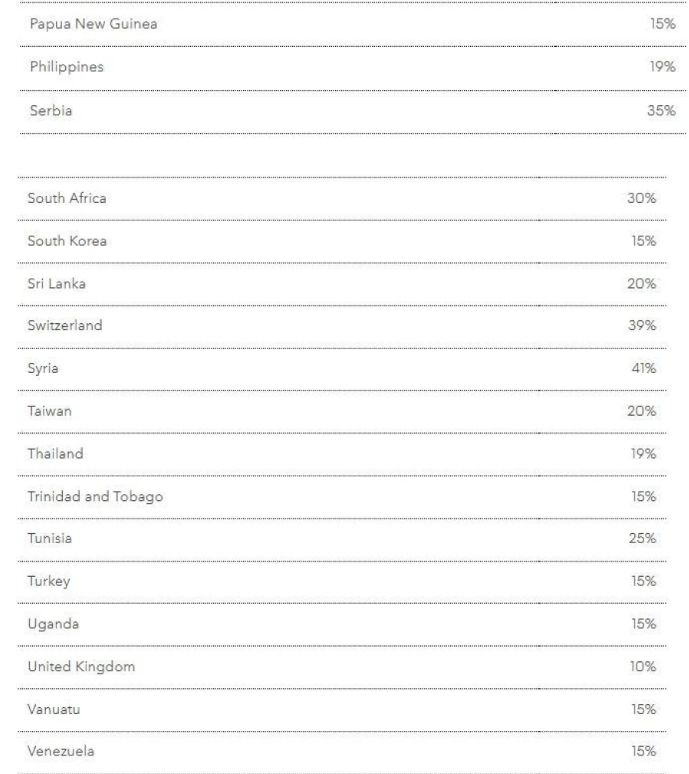The height and width of the screenshot is (774, 689).
Task: Select the Turkey country name
Action: 48,581
